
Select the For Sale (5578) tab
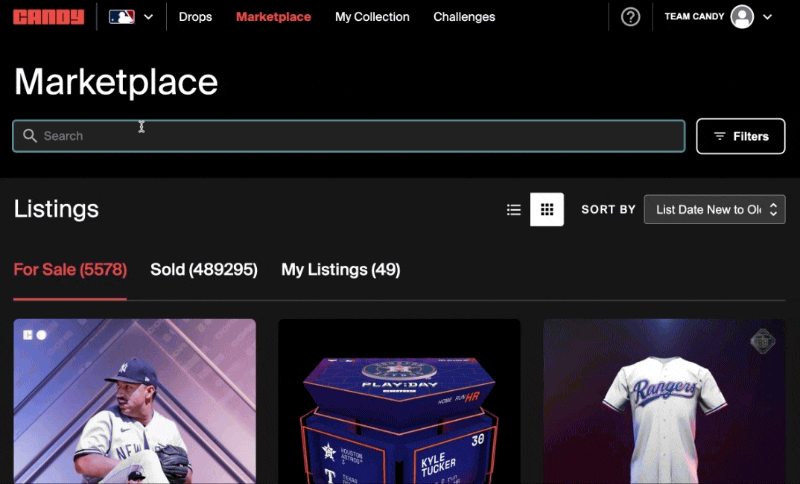coord(70,269)
